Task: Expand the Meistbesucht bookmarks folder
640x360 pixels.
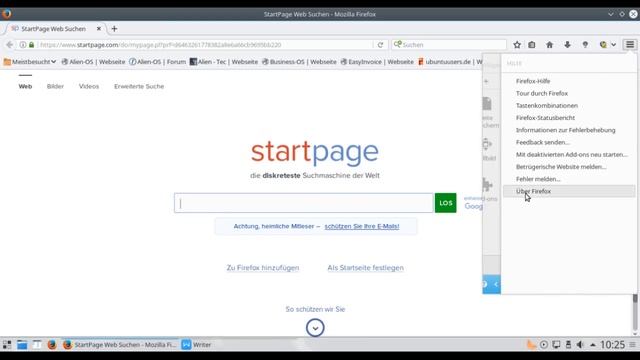Action: click(30, 62)
